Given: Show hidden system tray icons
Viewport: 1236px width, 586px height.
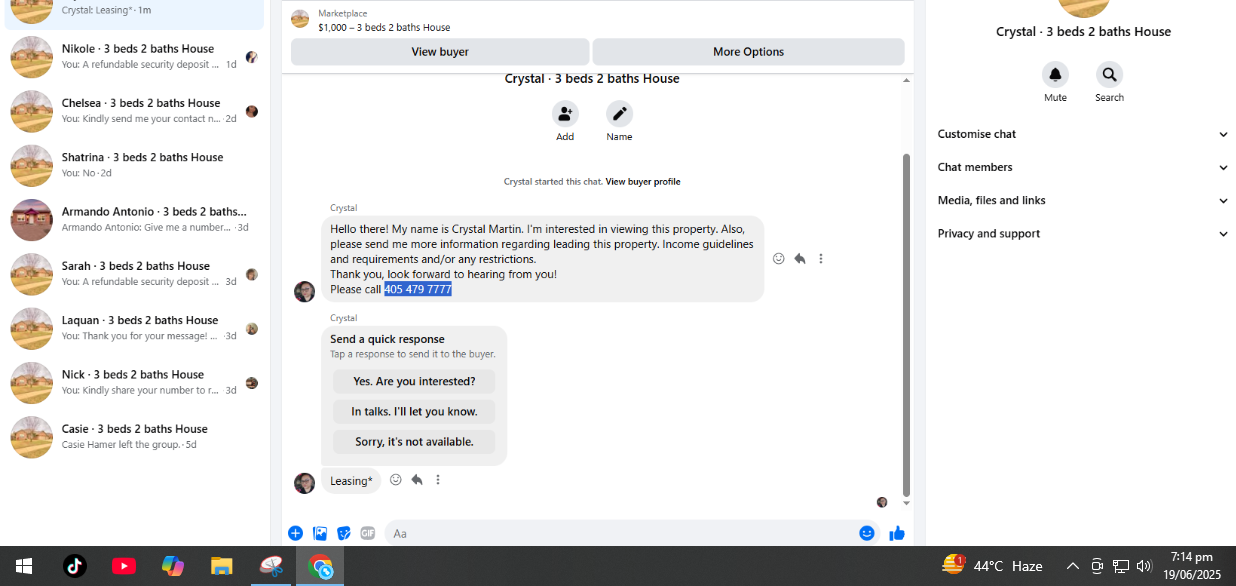Looking at the screenshot, I should point(1073,566).
